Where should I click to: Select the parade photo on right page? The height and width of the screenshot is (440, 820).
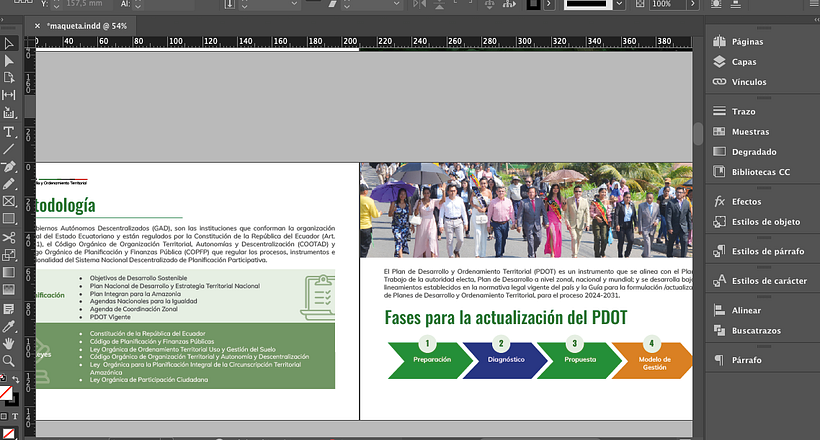[x=526, y=210]
